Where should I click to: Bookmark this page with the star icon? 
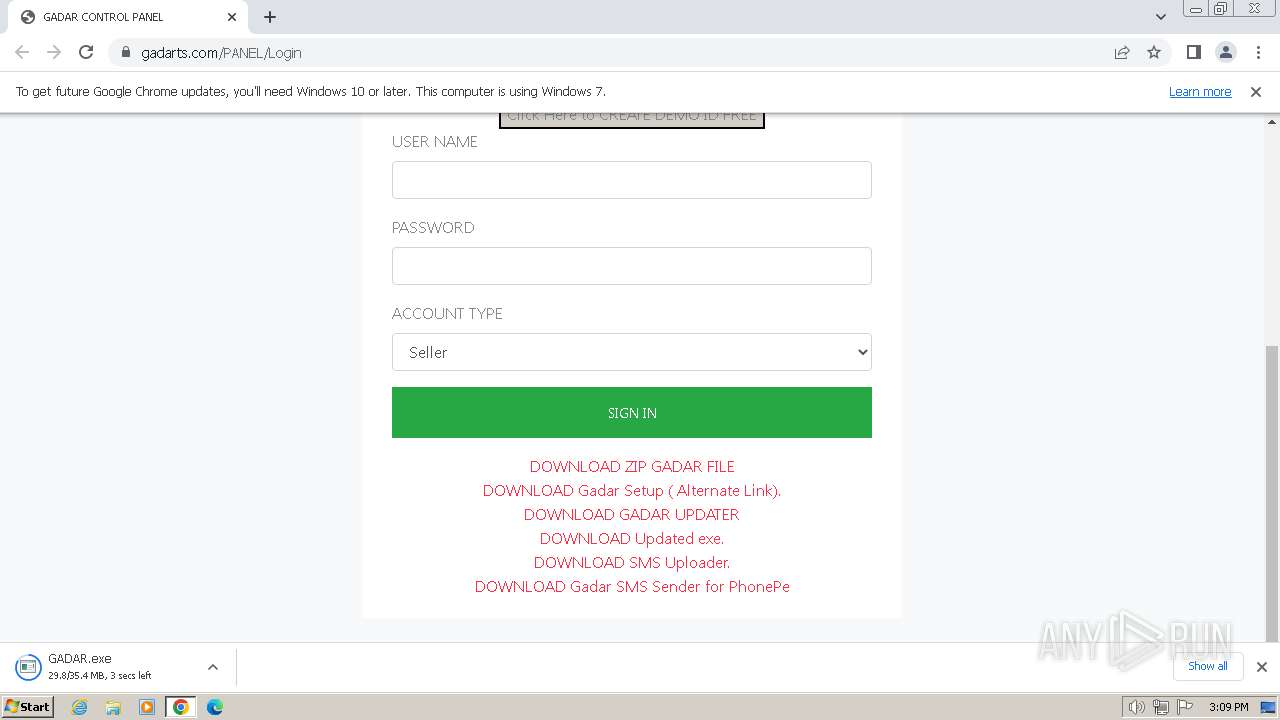click(x=1154, y=52)
